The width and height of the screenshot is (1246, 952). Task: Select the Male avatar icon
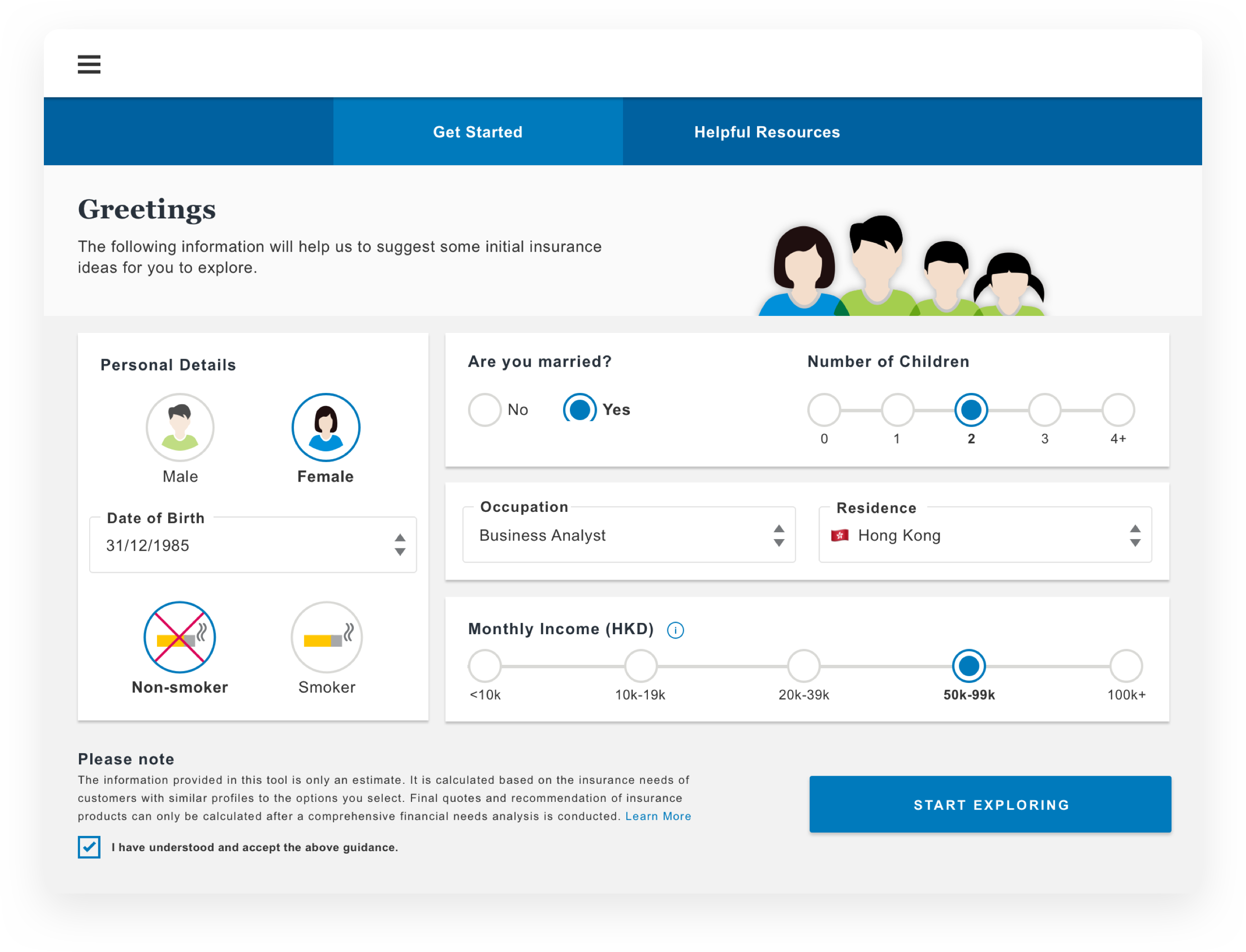179,427
